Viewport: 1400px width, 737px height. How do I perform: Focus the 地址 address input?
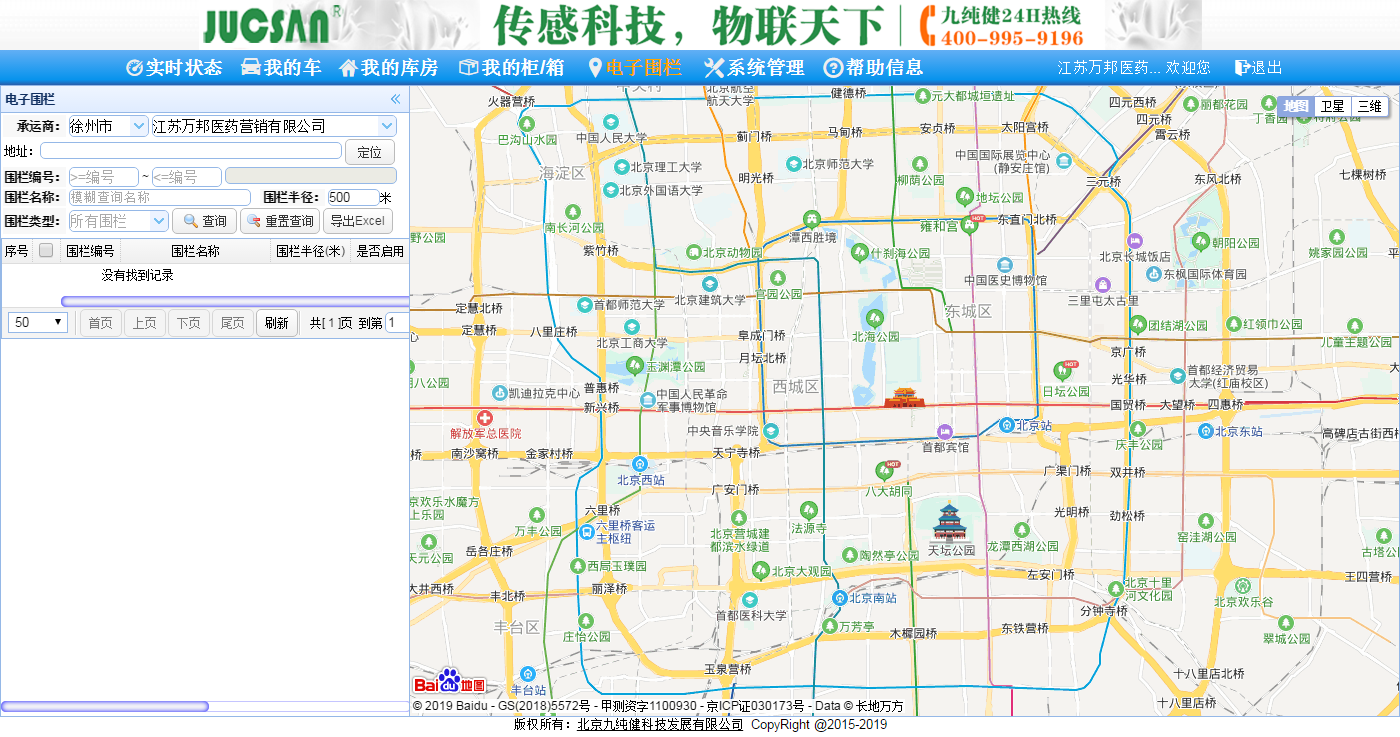click(190, 151)
